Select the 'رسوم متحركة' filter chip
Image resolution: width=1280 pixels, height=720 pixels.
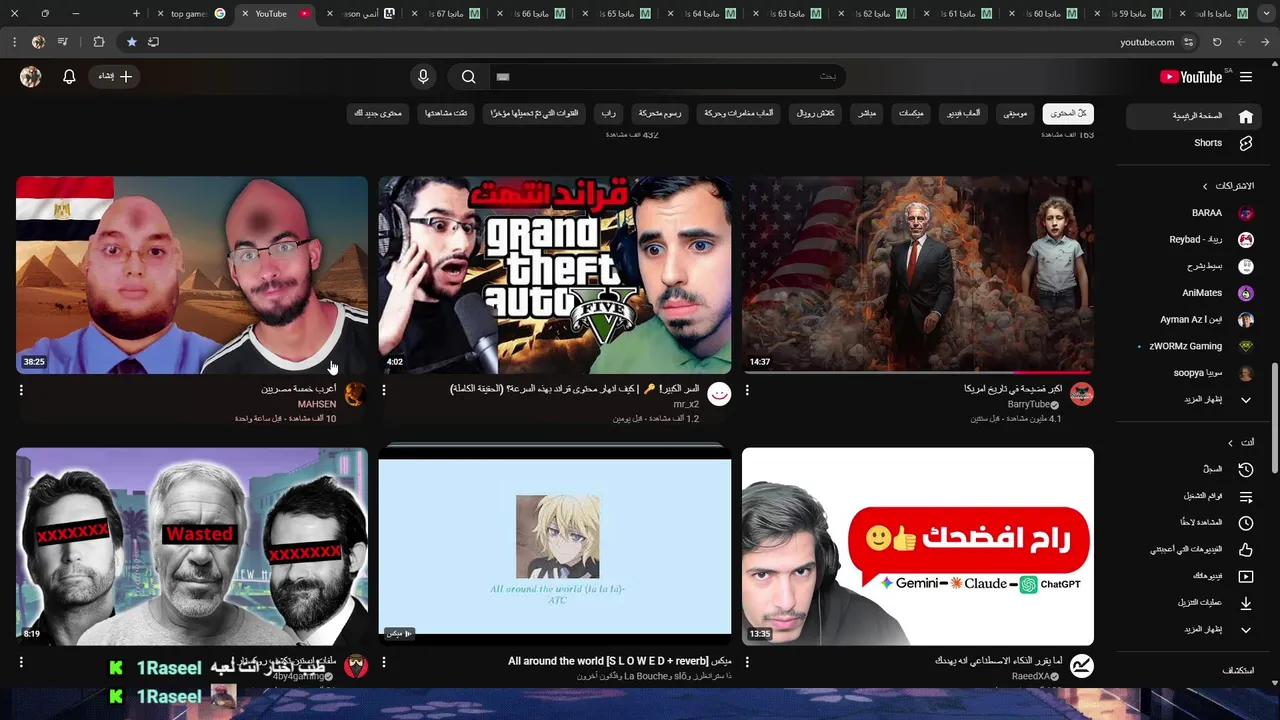point(660,114)
